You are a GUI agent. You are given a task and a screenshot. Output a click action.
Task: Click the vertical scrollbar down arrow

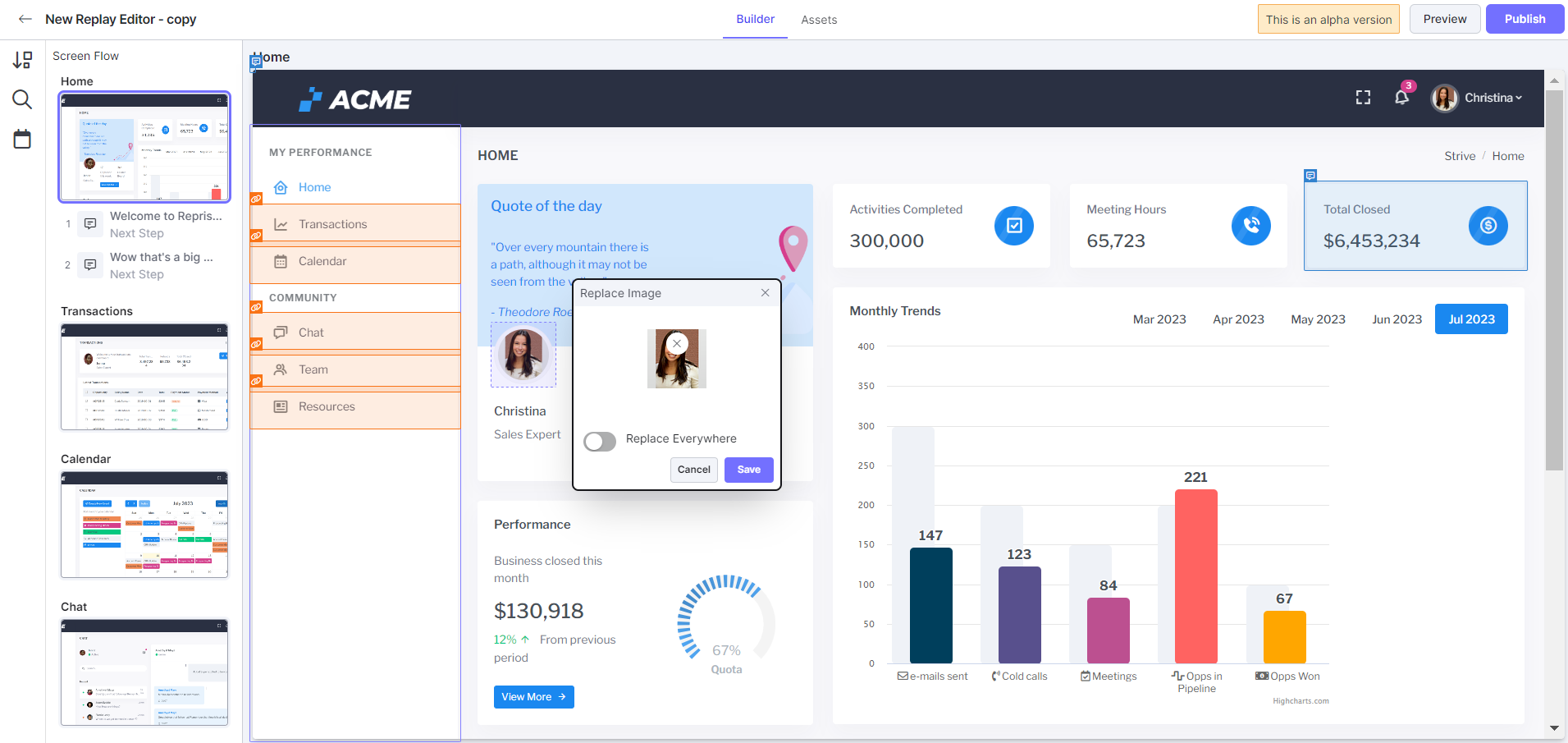[1554, 728]
